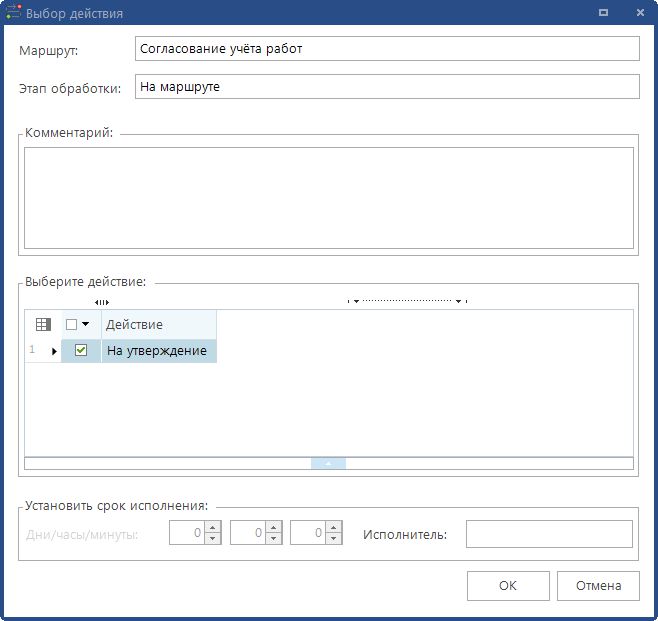Uncheck the На утверждение checkbox
Image resolution: width=658 pixels, height=621 pixels.
pos(81,350)
